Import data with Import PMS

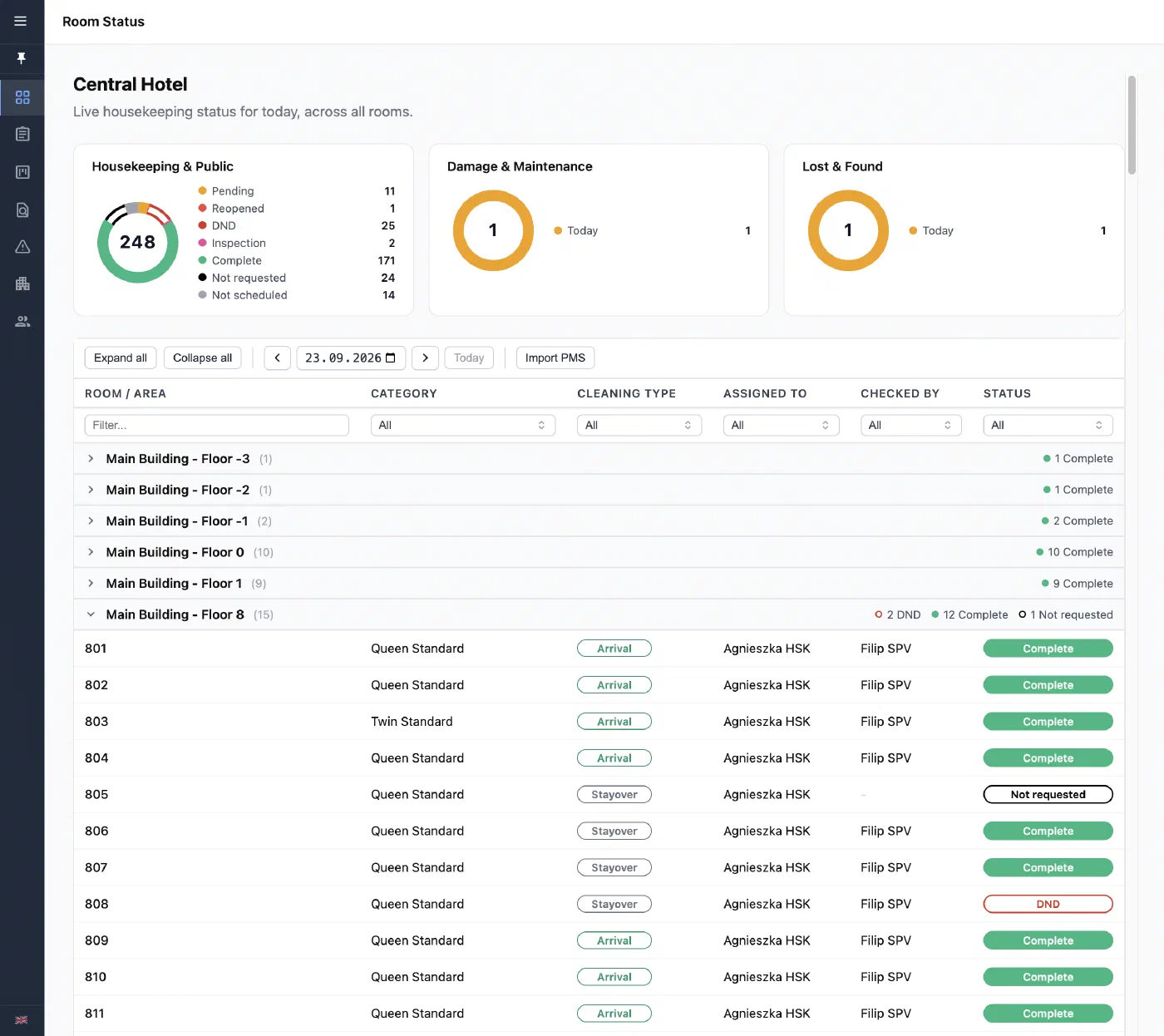pyautogui.click(x=555, y=358)
